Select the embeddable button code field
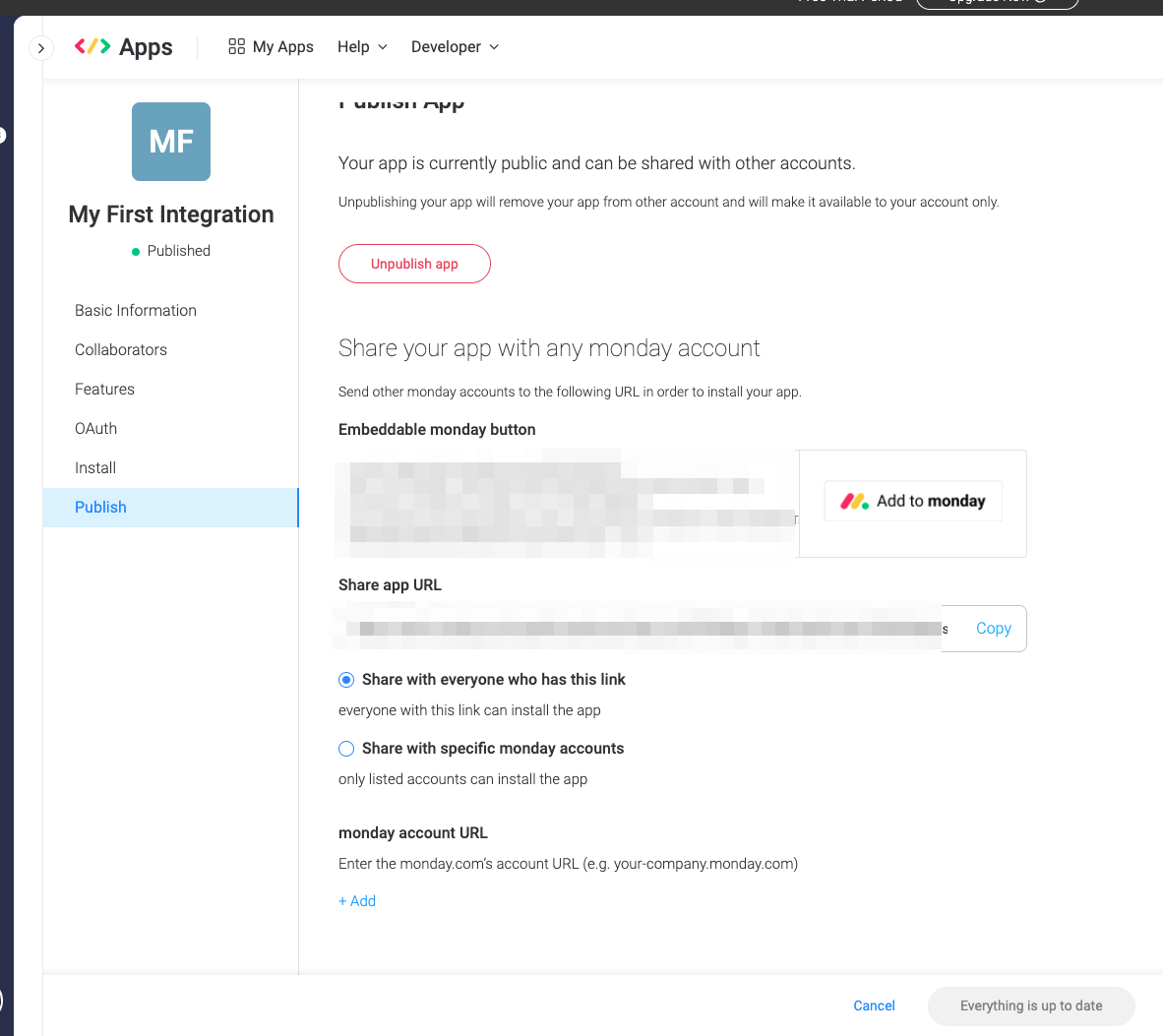1163x1036 pixels. tap(568, 504)
